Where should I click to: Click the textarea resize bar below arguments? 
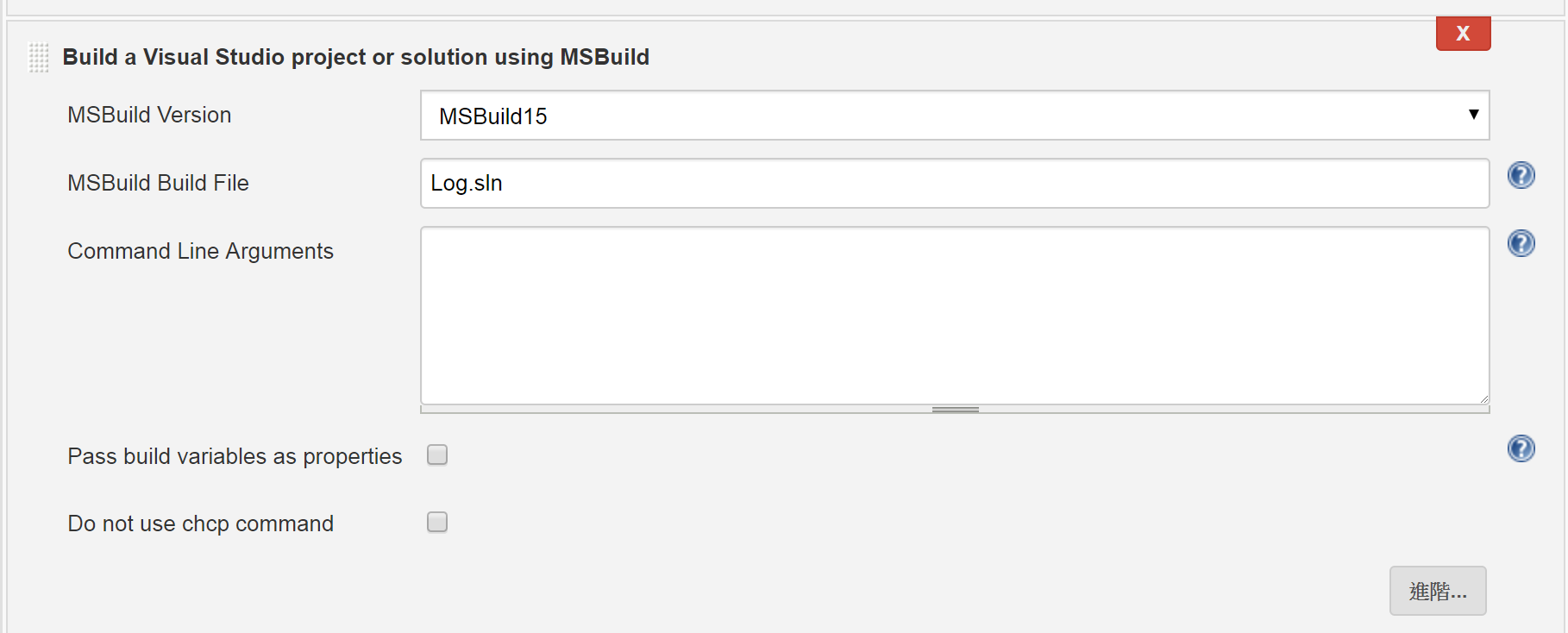coord(955,410)
